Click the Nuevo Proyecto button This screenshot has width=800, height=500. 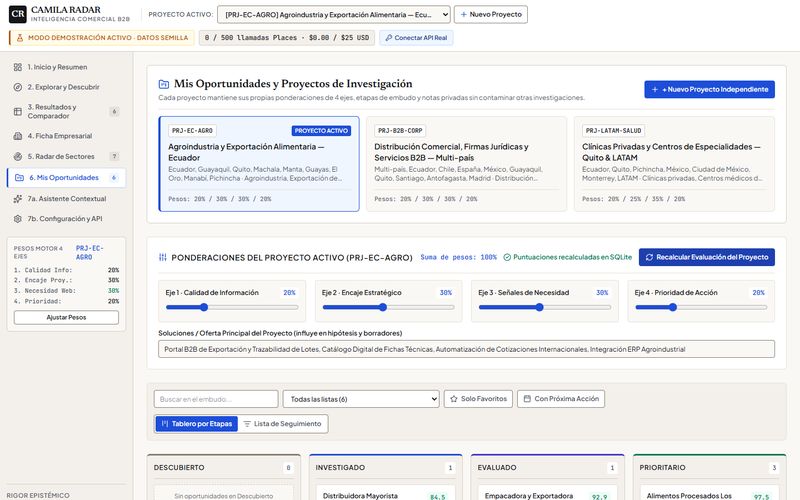coord(491,15)
